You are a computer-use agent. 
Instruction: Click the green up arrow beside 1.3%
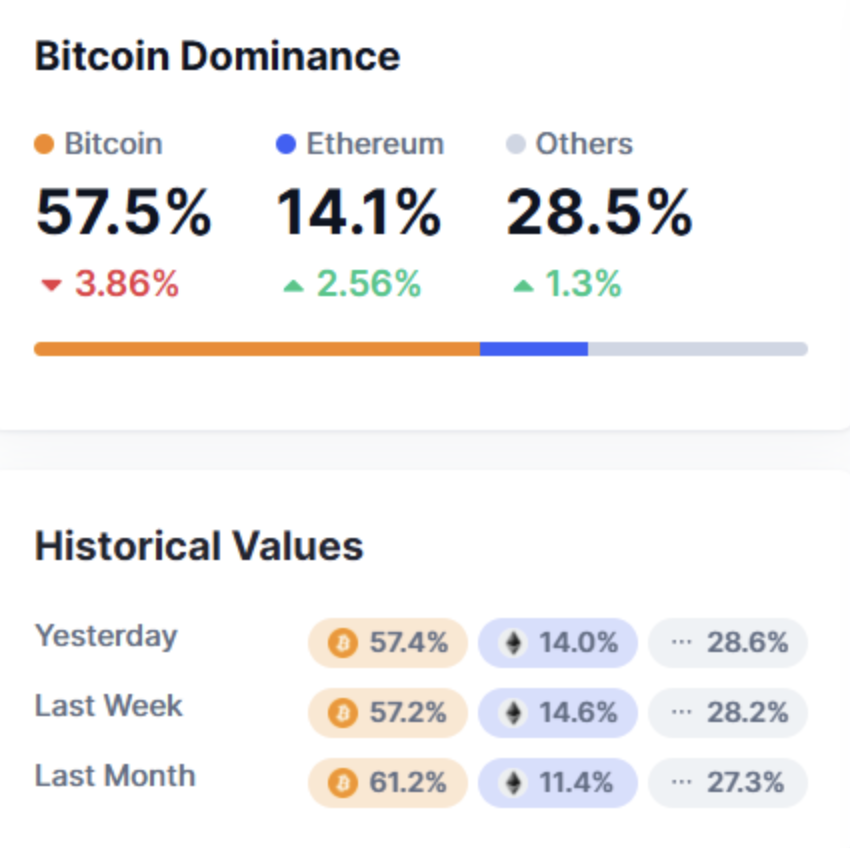523,286
